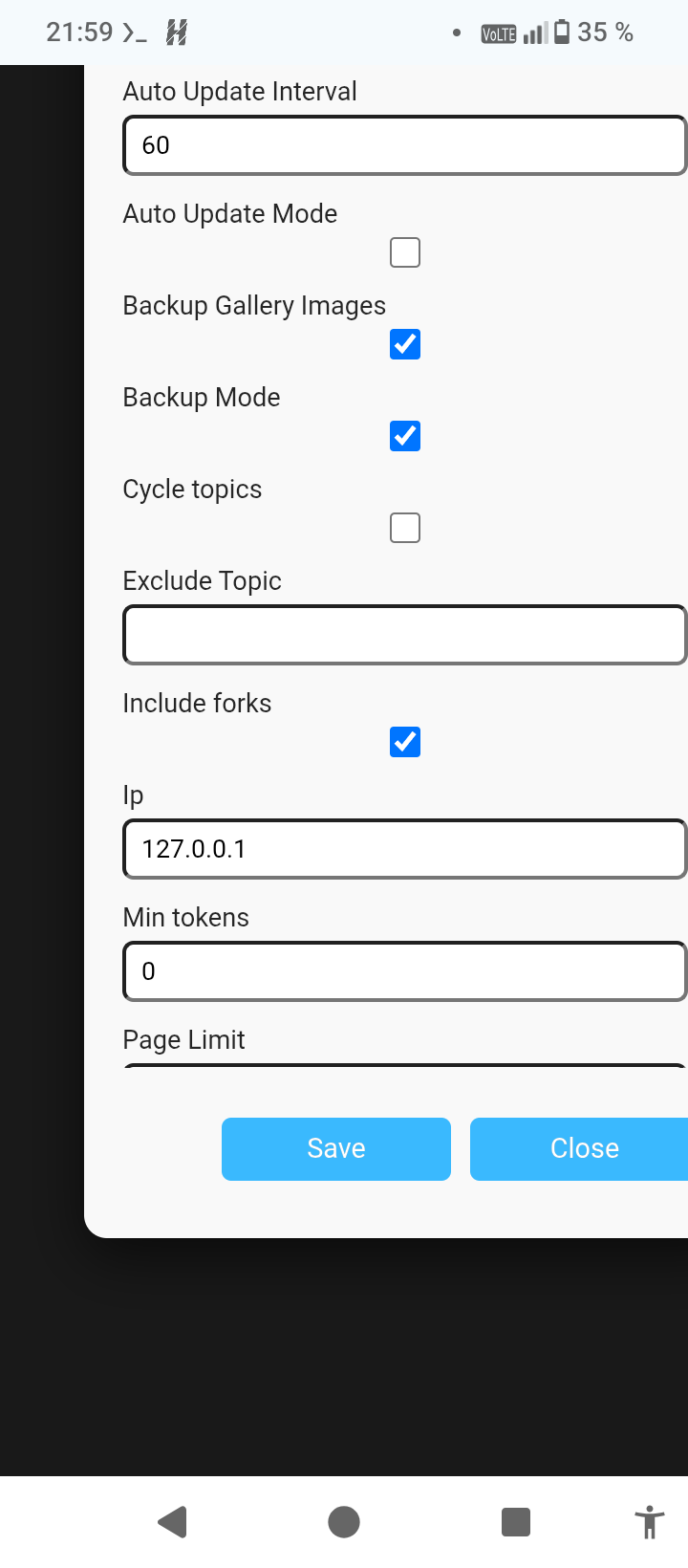This screenshot has height=1568, width=688.
Task: Tap the accessibility figure icon
Action: point(650,1521)
